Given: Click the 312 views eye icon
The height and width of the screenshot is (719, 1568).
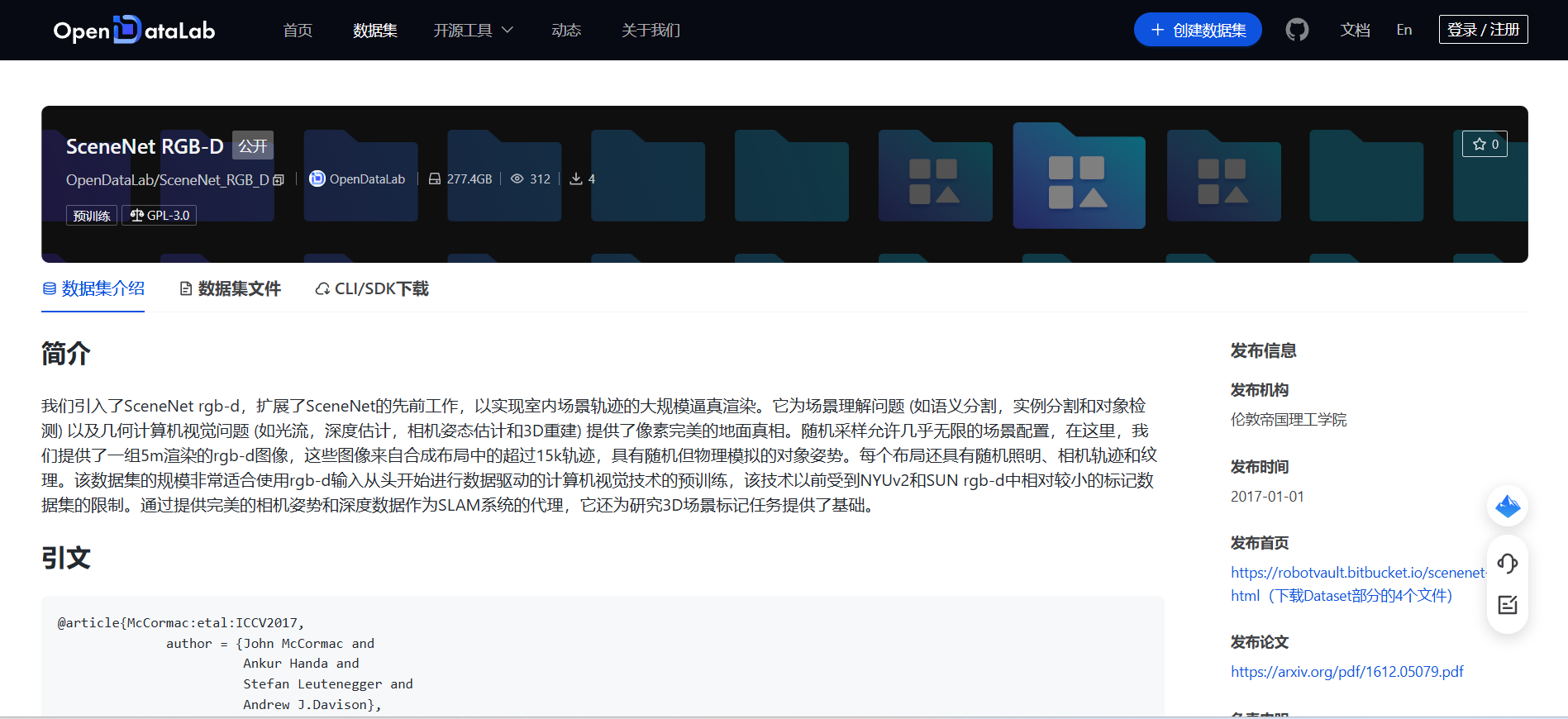Looking at the screenshot, I should [517, 179].
